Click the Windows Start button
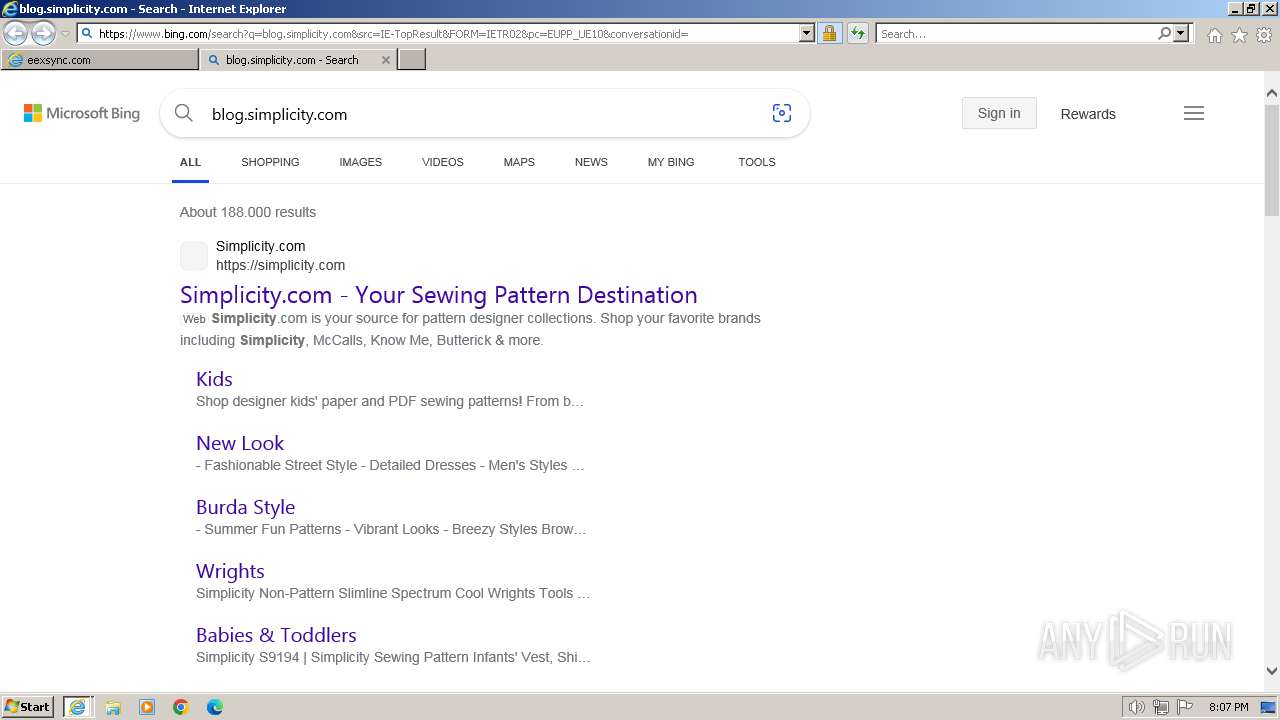This screenshot has height=720, width=1280. tap(28, 707)
